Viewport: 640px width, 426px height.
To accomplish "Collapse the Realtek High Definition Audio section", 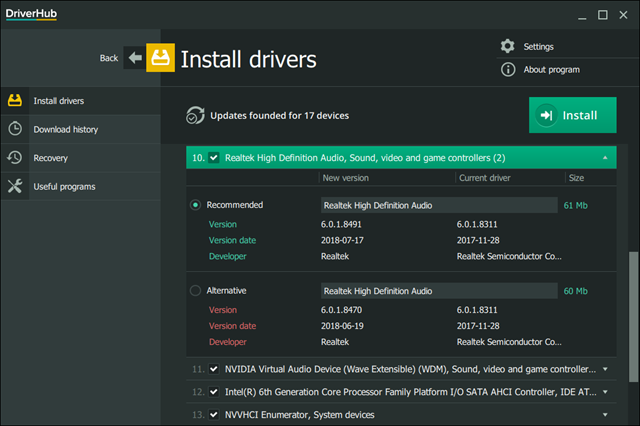I will (604, 158).
